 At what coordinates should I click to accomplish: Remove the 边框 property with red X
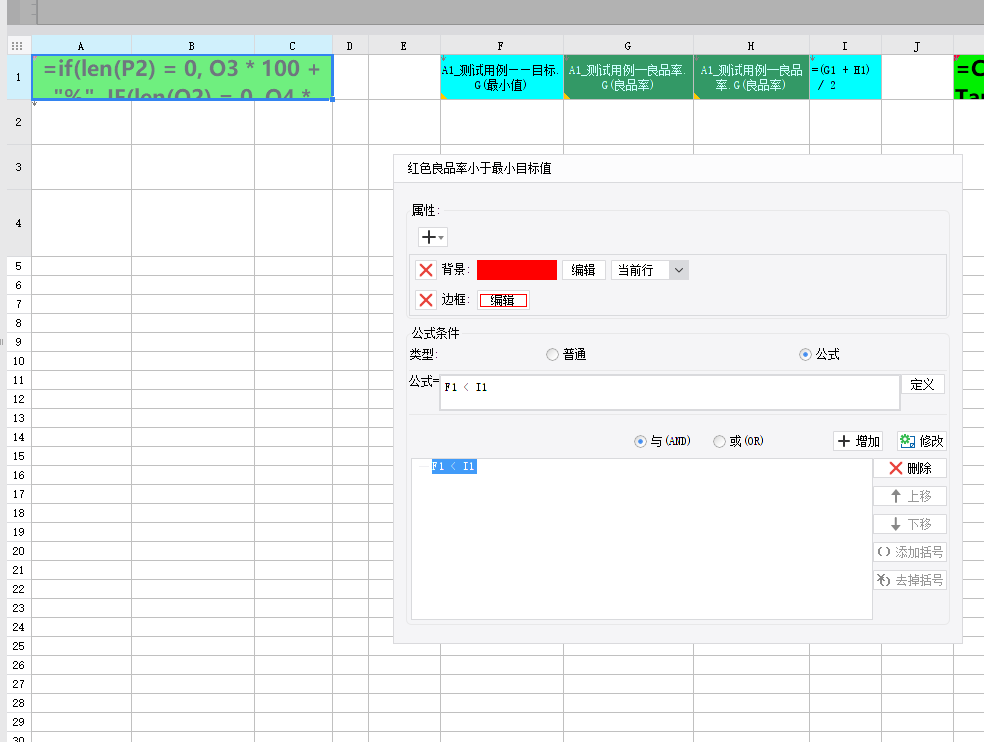pos(425,300)
